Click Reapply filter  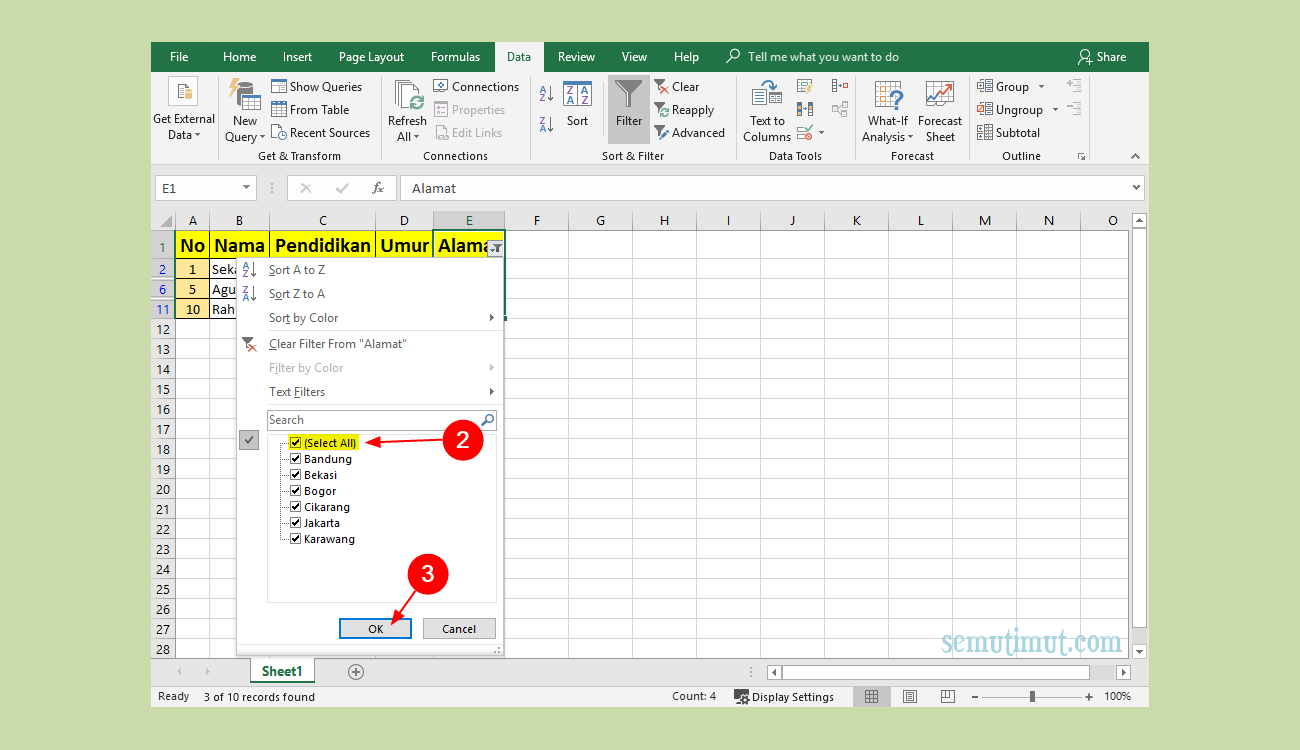[x=684, y=110]
